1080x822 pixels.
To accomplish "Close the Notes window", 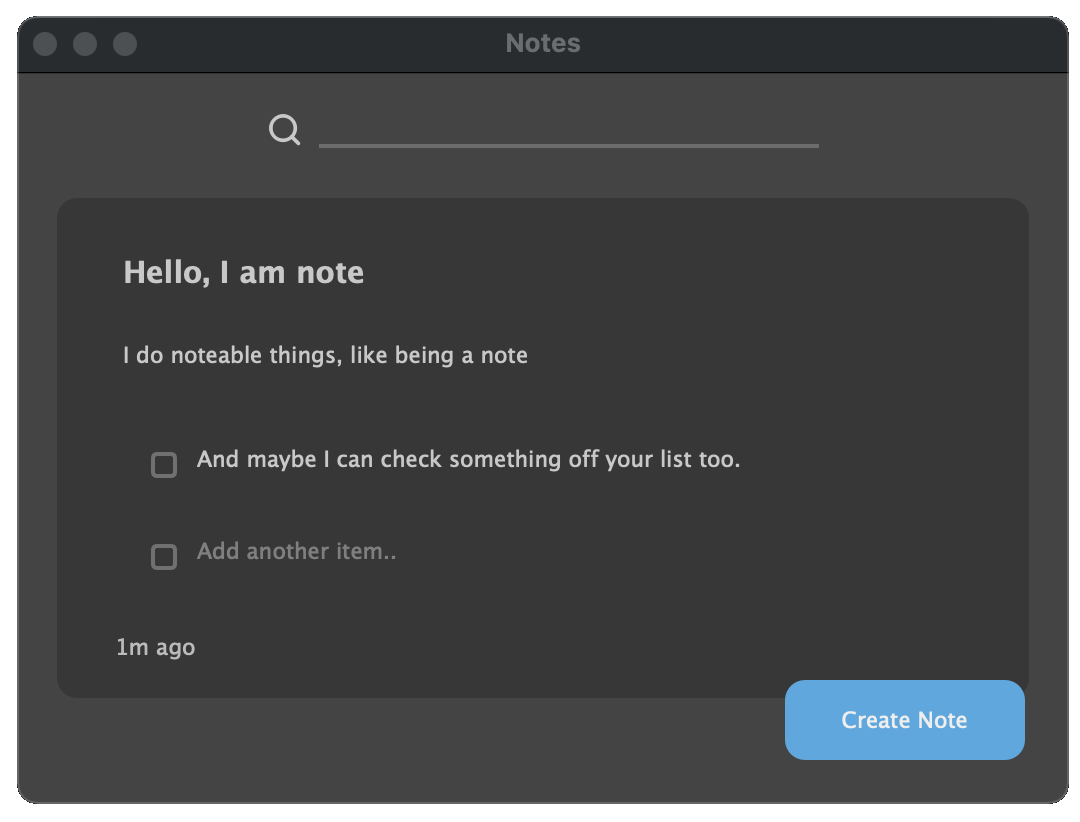I will tap(45, 44).
